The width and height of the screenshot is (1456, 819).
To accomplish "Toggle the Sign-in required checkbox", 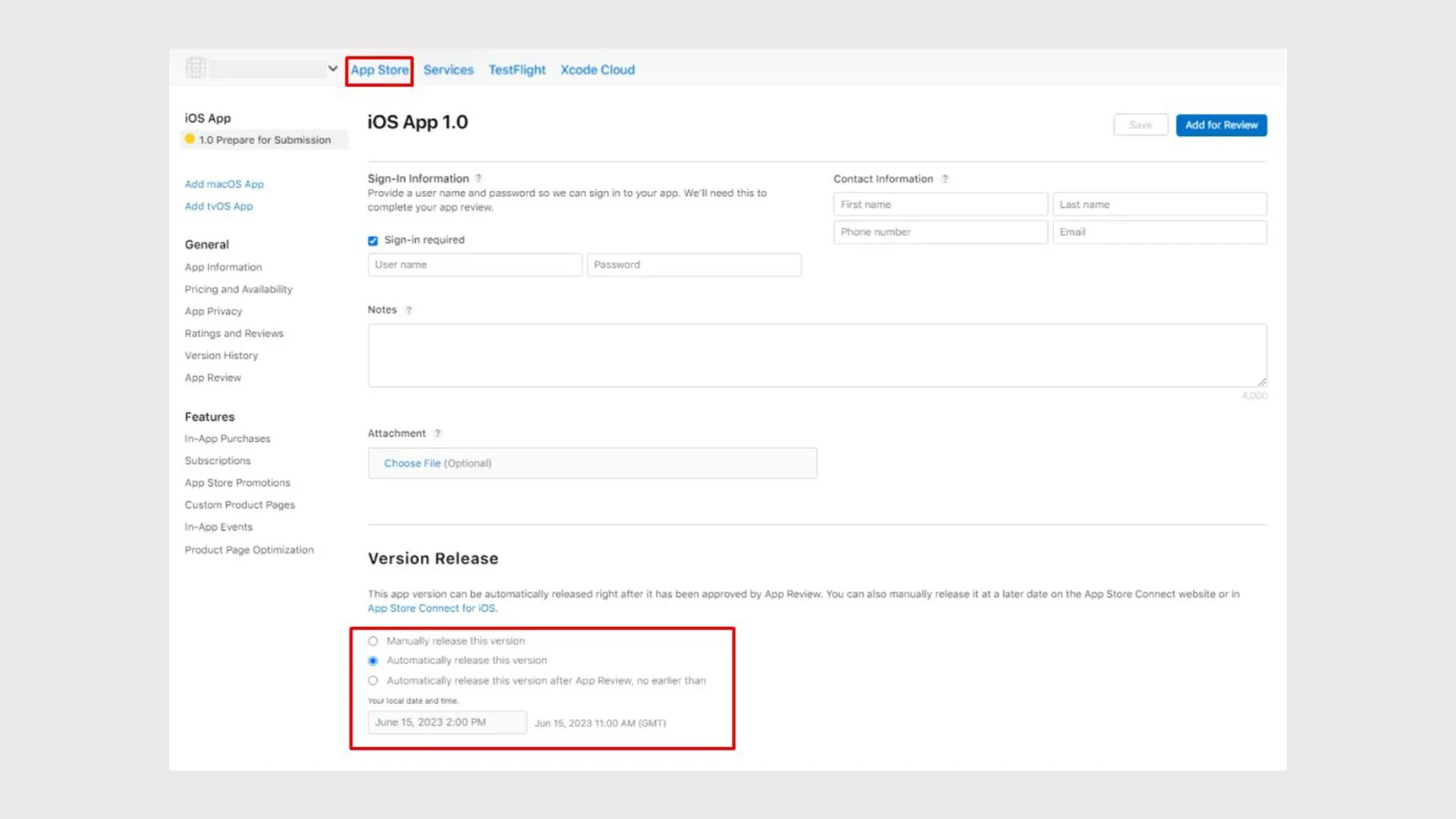I will (x=373, y=241).
